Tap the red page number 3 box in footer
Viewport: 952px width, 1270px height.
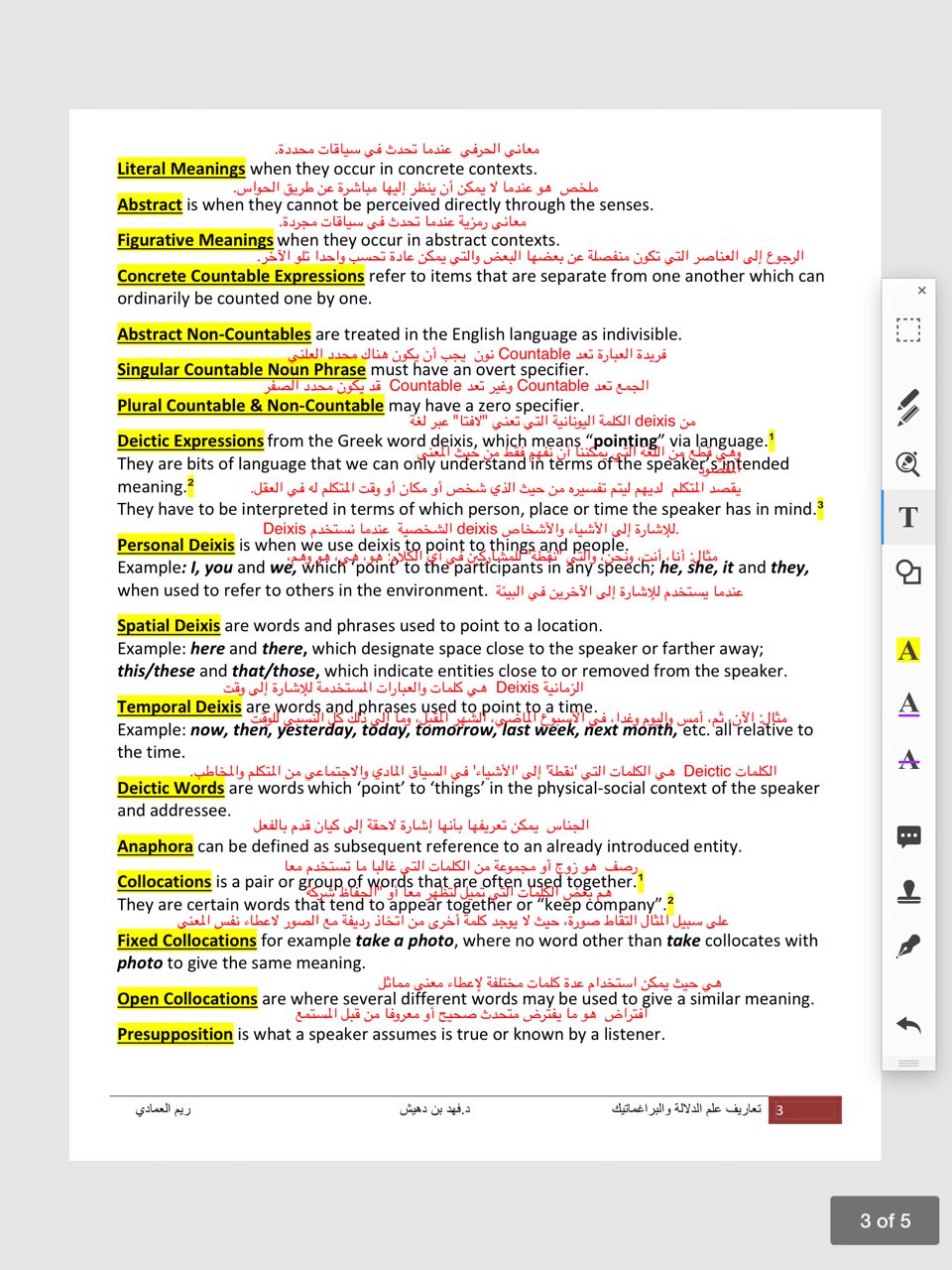(x=806, y=1110)
